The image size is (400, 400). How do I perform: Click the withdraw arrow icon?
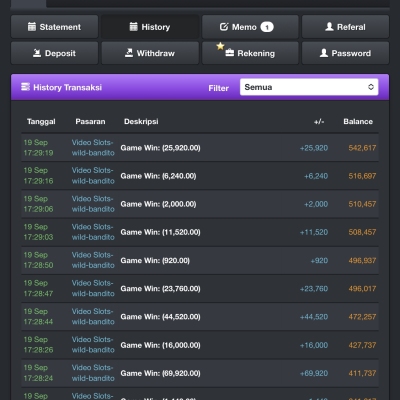[129, 53]
